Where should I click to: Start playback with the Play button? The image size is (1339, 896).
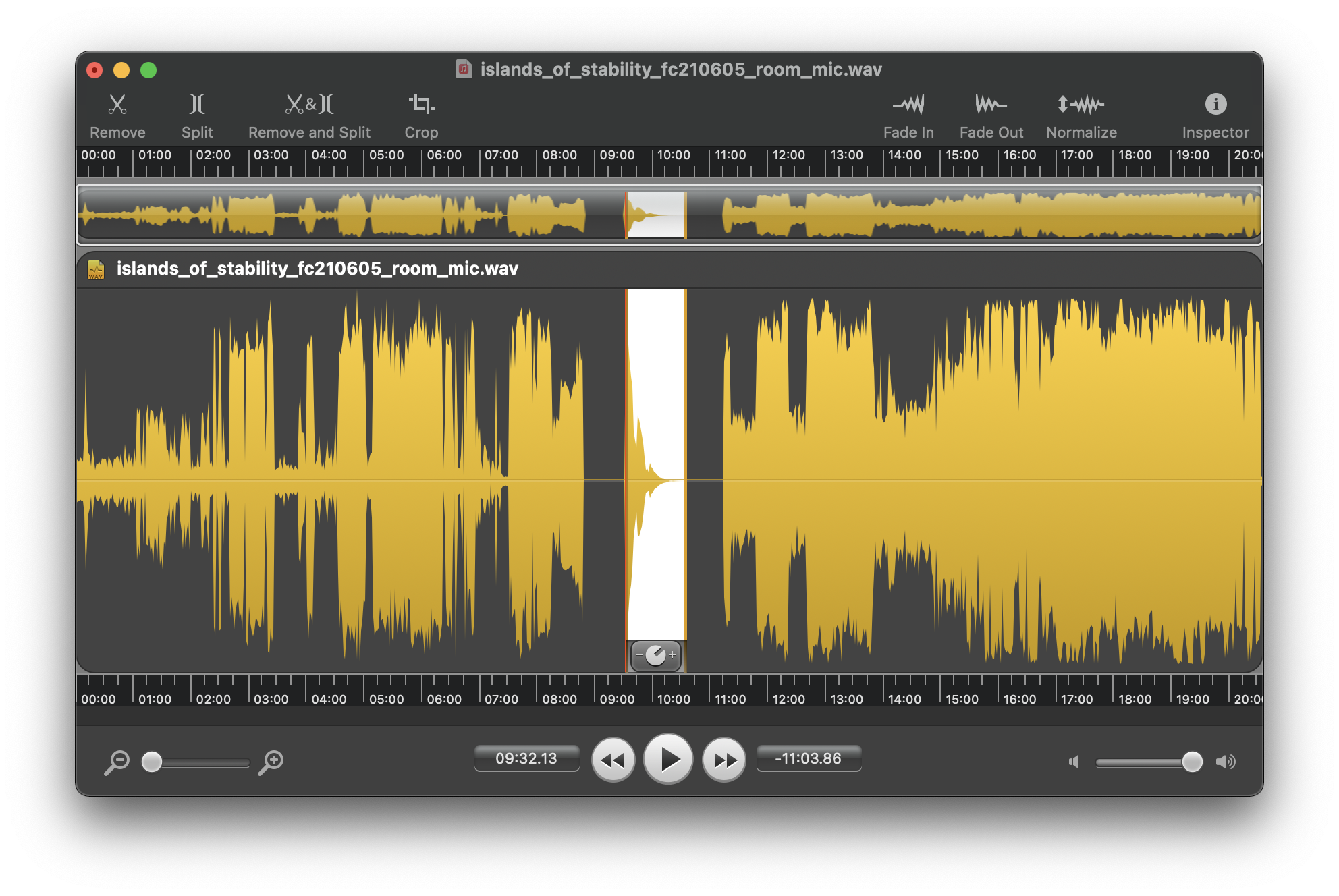coord(668,758)
